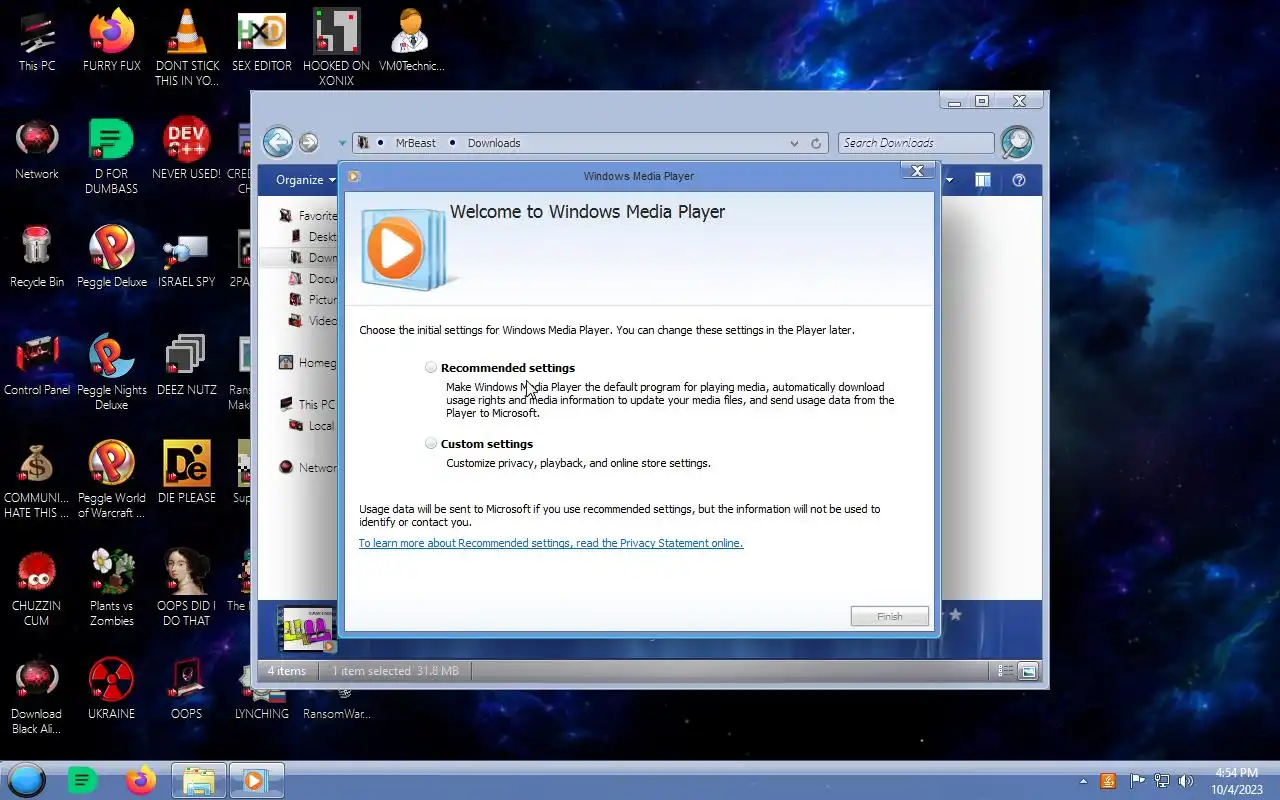Click the magnifying glass search icon
The height and width of the screenshot is (800, 1280).
click(x=1016, y=142)
